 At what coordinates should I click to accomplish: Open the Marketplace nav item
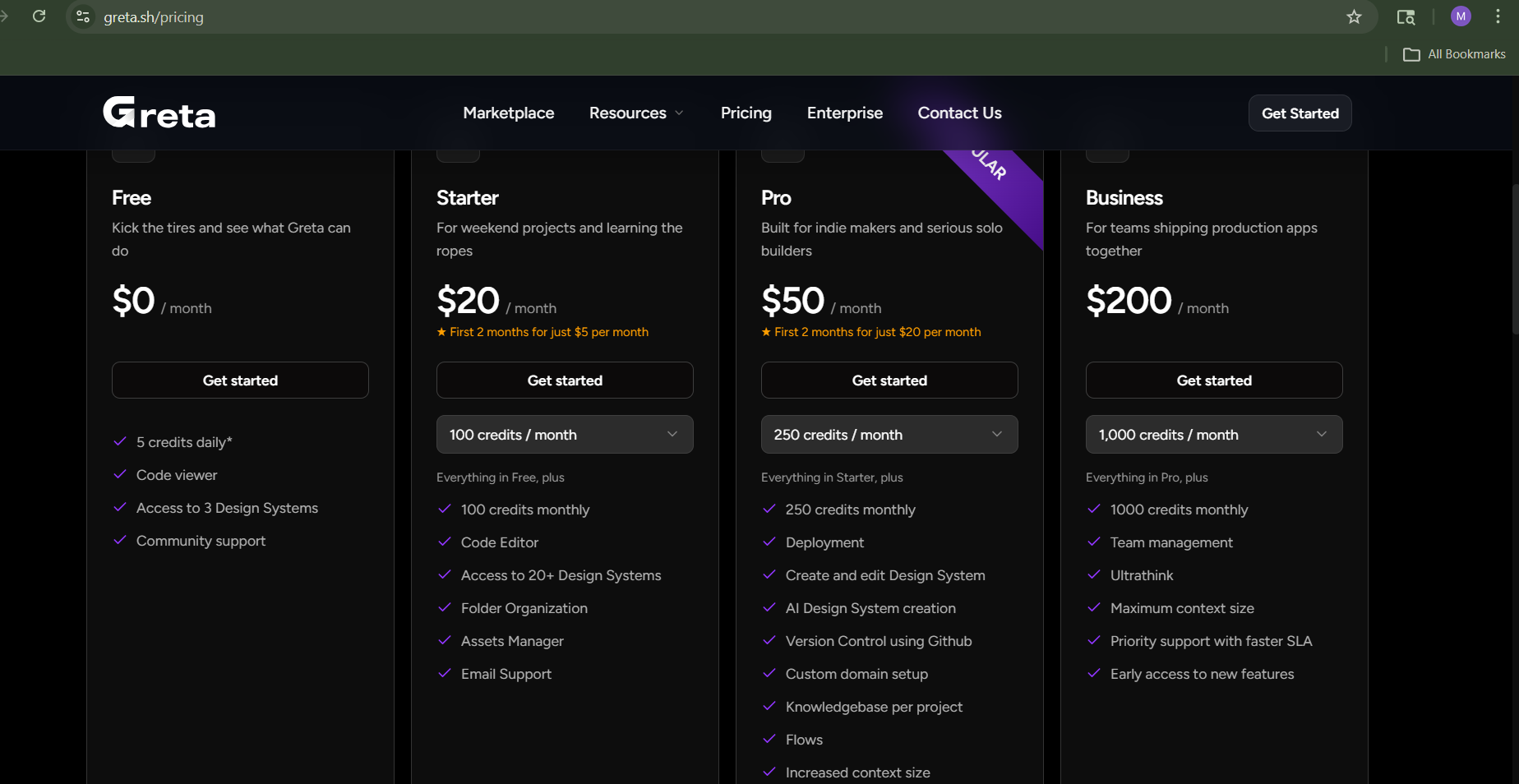[509, 113]
